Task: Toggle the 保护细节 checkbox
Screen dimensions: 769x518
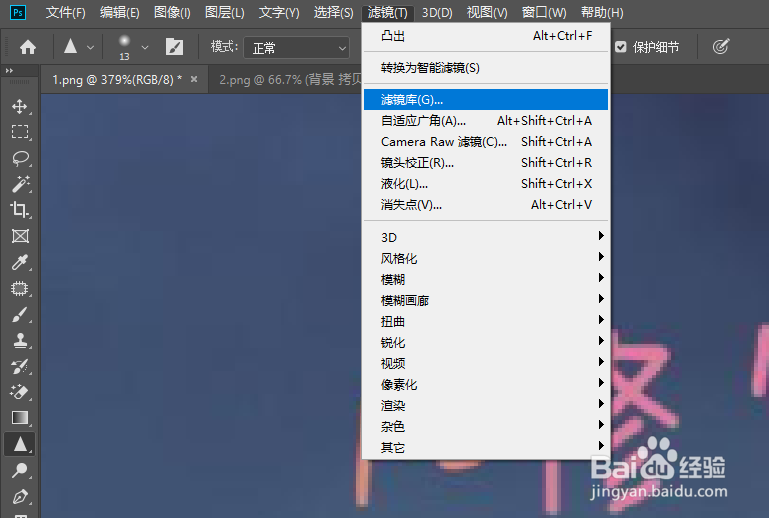Action: [x=621, y=47]
